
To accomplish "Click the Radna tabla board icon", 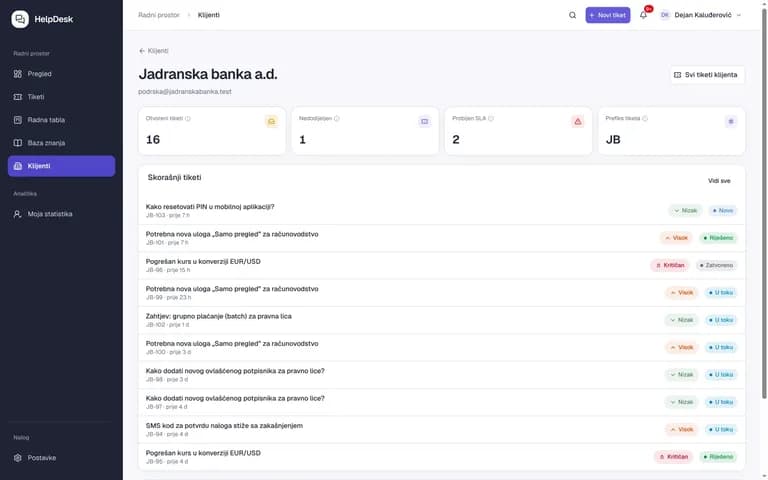I will click(18, 120).
